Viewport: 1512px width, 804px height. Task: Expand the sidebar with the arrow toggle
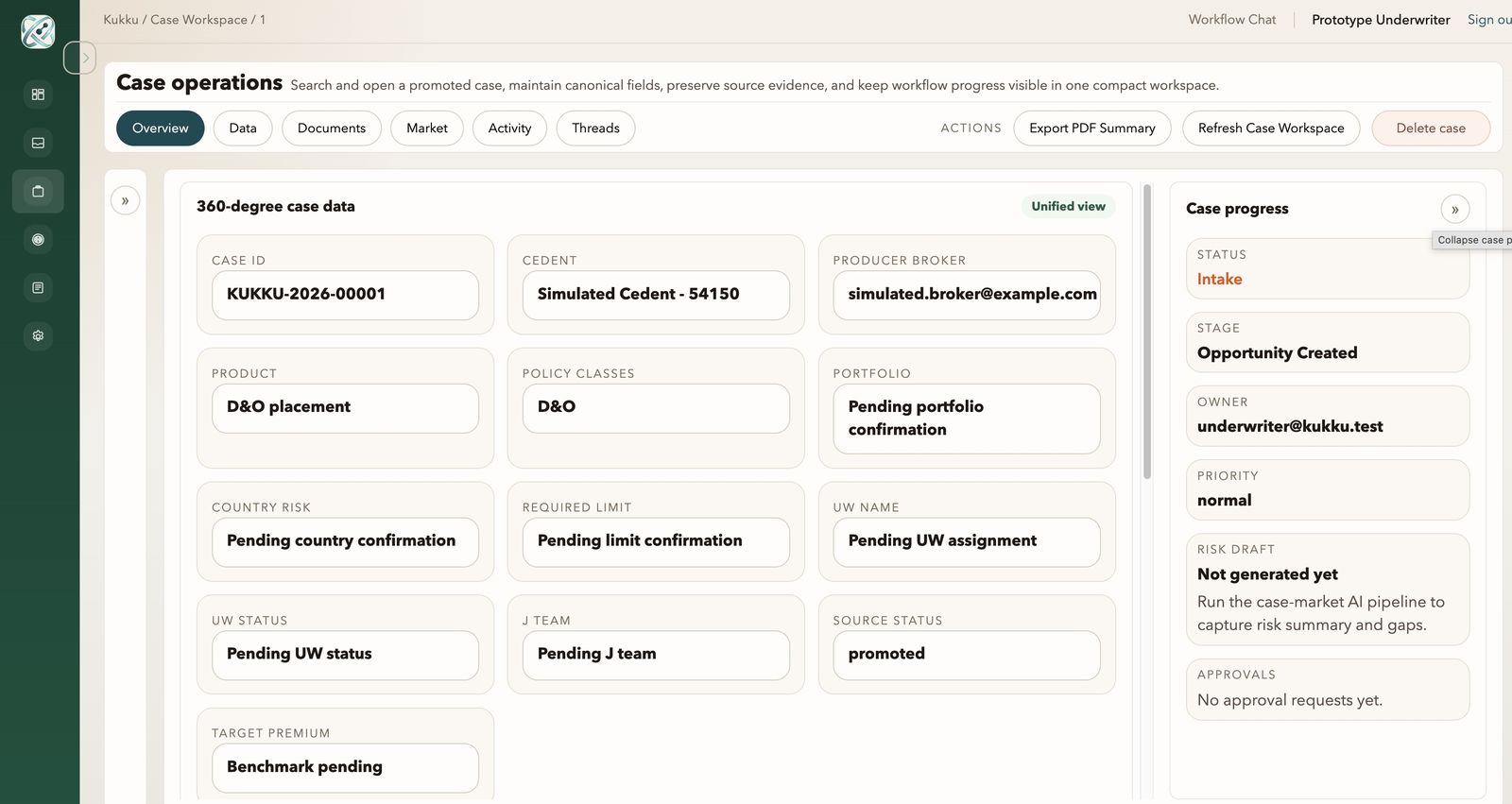pyautogui.click(x=80, y=58)
